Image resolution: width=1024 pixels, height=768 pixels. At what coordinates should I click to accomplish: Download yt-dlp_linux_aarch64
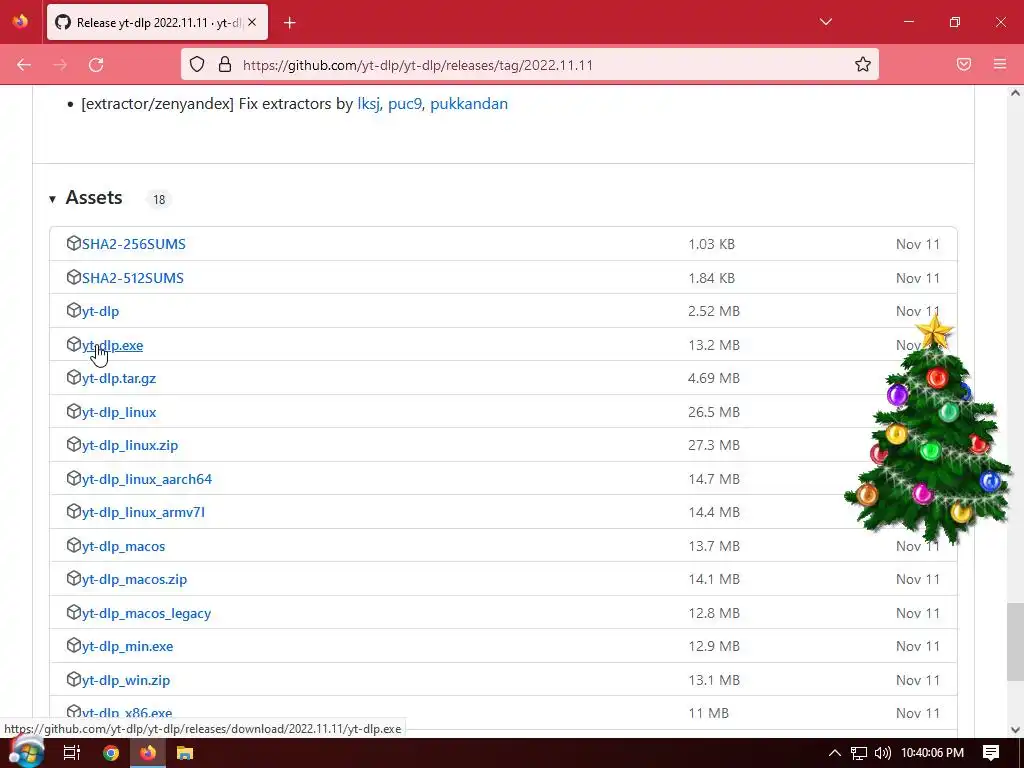coord(147,479)
